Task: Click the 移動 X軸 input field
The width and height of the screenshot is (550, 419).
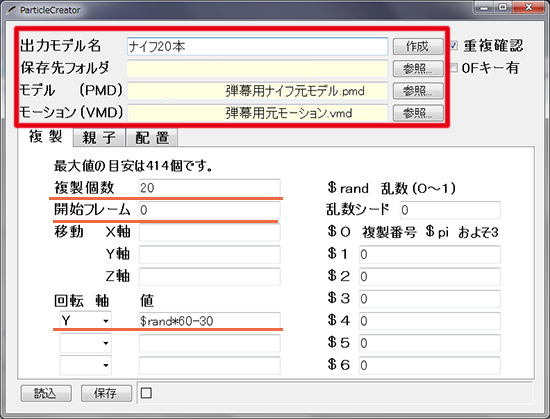Action: tap(210, 232)
